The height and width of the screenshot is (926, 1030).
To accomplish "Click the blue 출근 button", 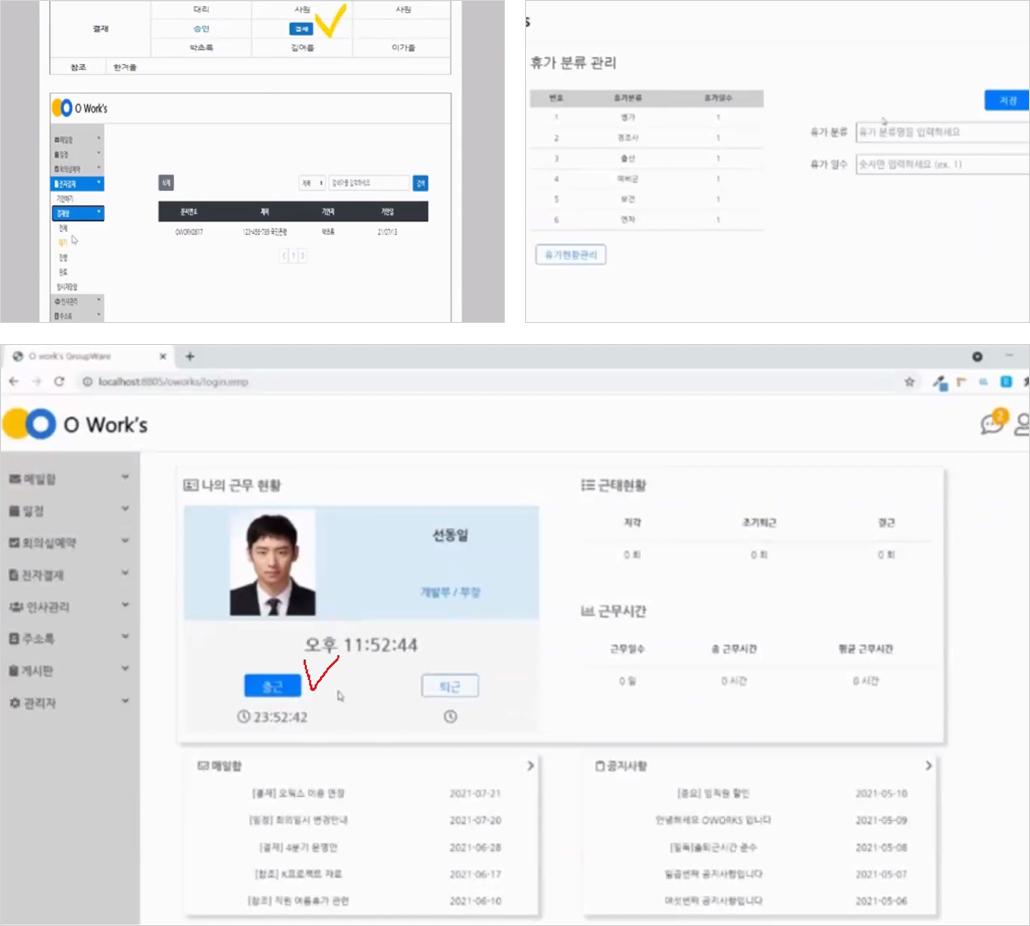I will click(273, 686).
